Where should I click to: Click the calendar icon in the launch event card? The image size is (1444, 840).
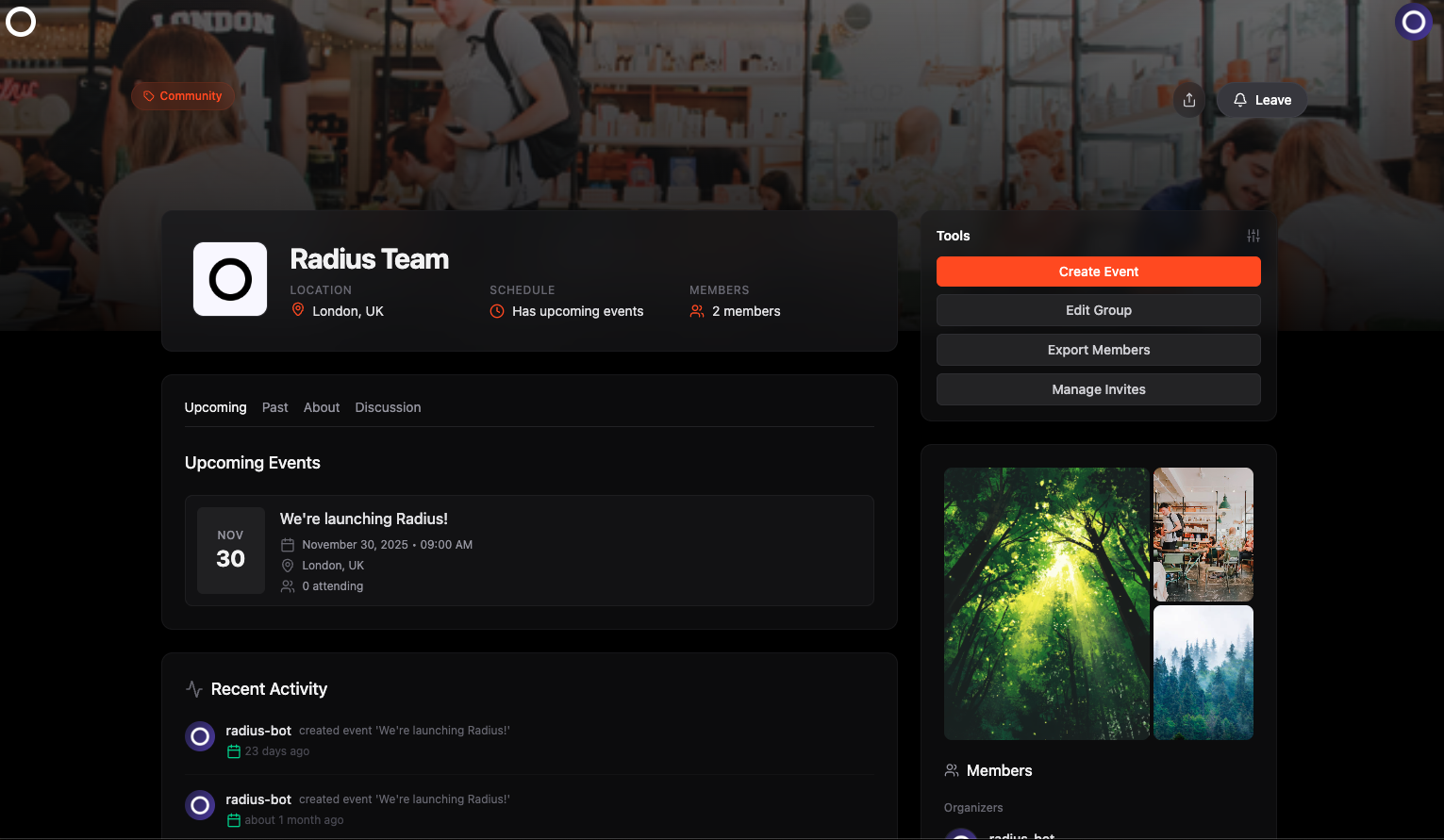(x=288, y=544)
